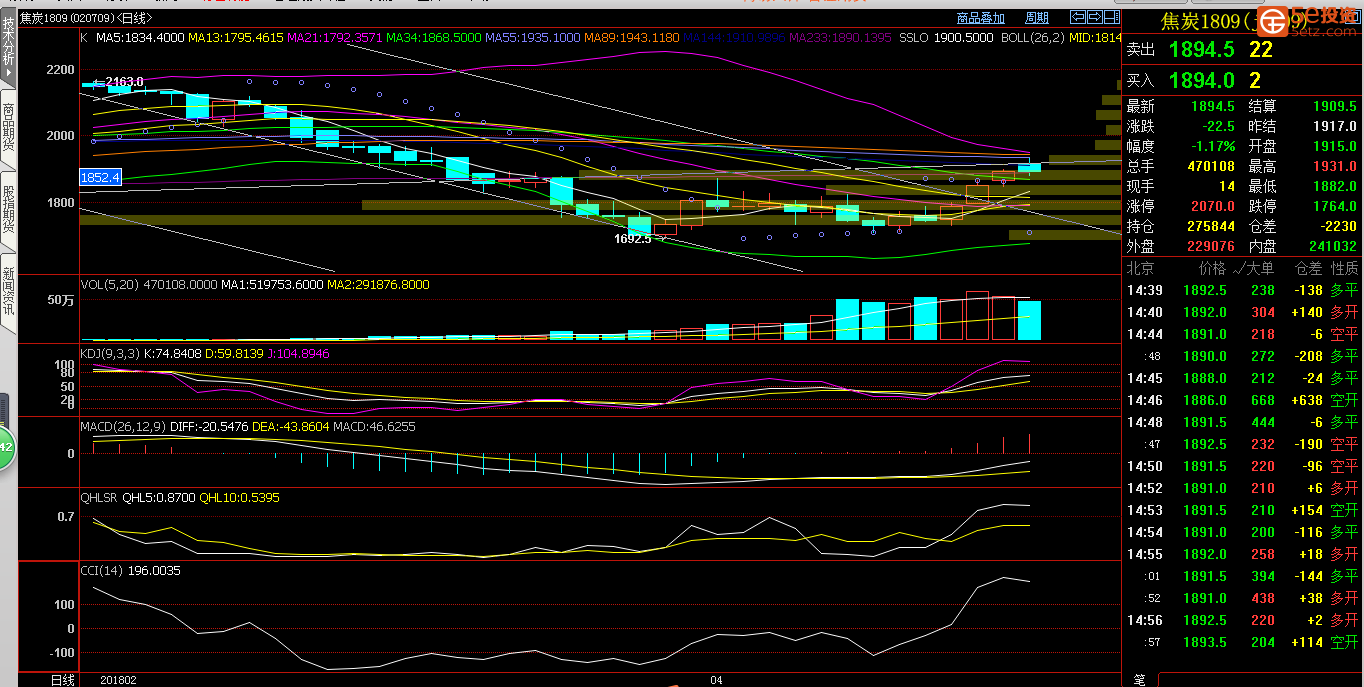The height and width of the screenshot is (687, 1364).
Task: Click the 结算 value 1909.5
Action: pyautogui.click(x=1333, y=106)
